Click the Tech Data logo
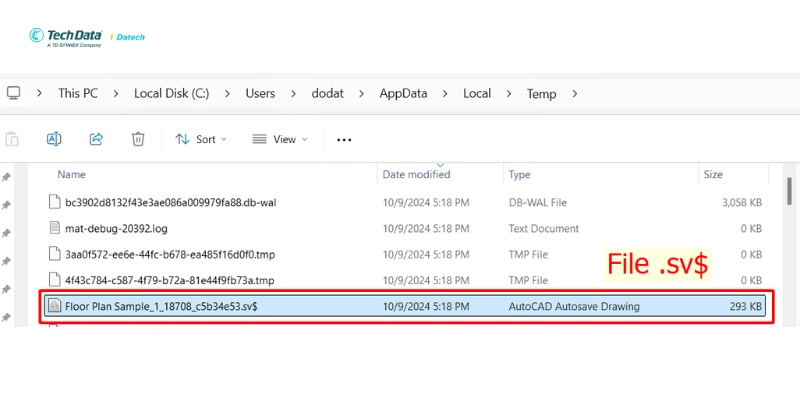The height and width of the screenshot is (400, 800). click(x=66, y=37)
